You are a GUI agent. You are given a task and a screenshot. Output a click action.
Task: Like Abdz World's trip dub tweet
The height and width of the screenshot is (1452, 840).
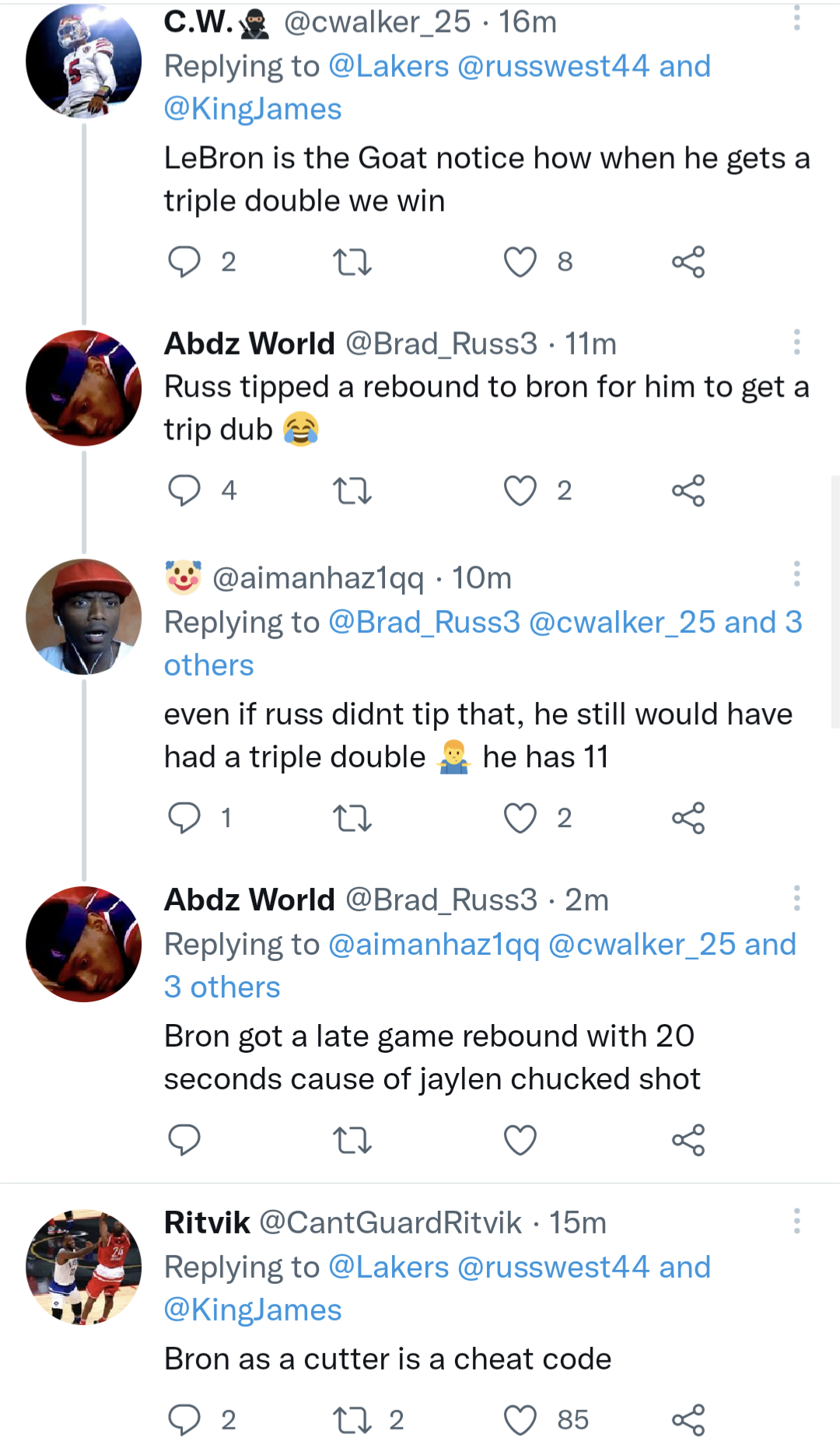click(520, 490)
